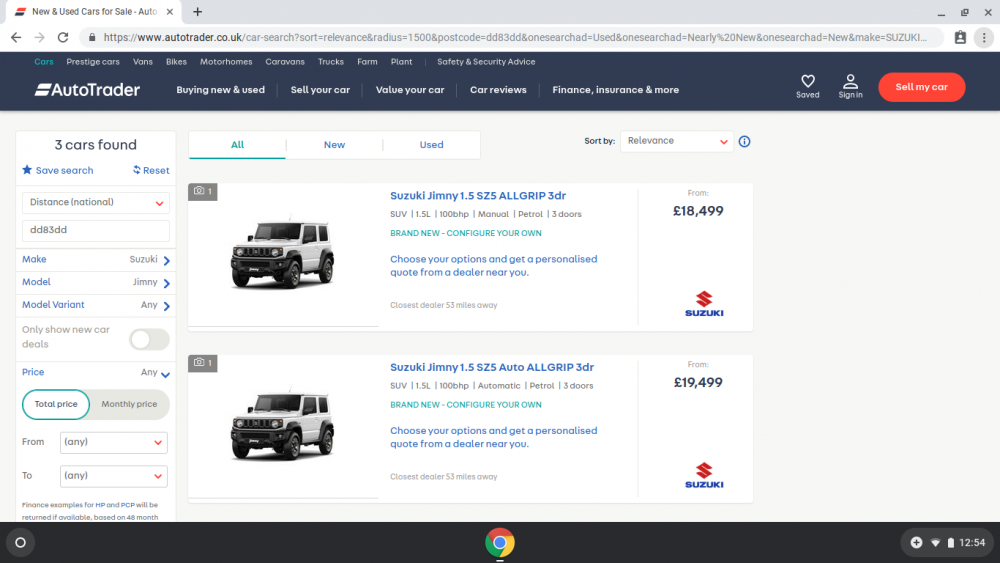1000x563 pixels.
Task: Switch to New cars tab
Action: [334, 145]
